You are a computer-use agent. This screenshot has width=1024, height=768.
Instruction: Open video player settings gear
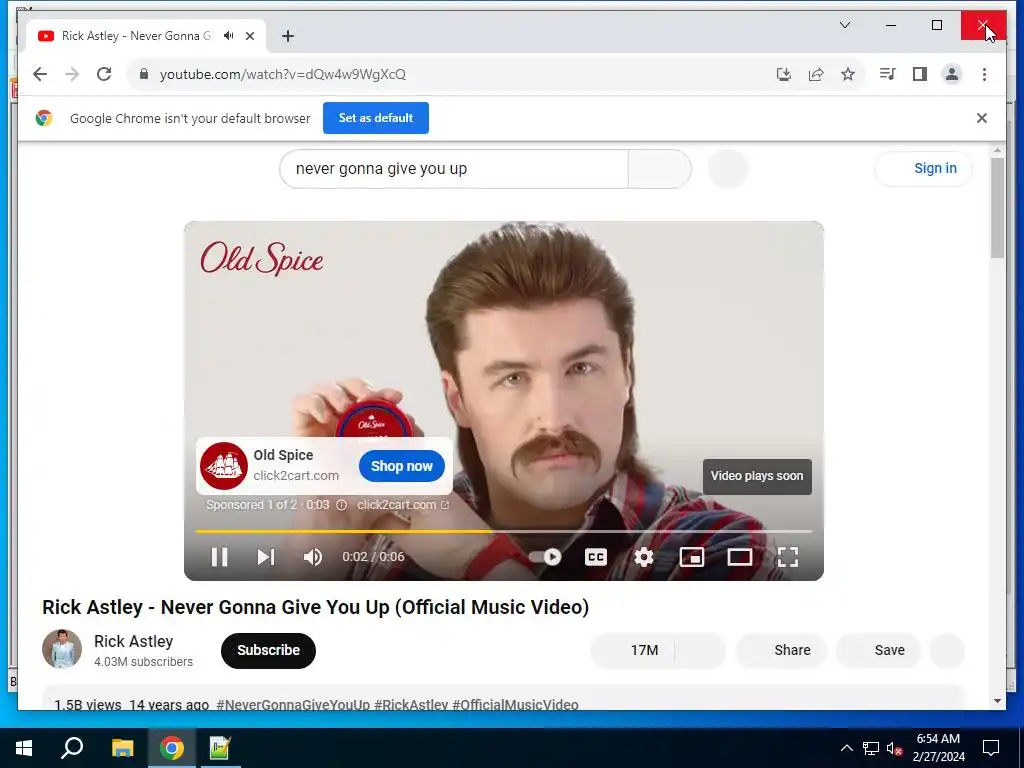[644, 557]
